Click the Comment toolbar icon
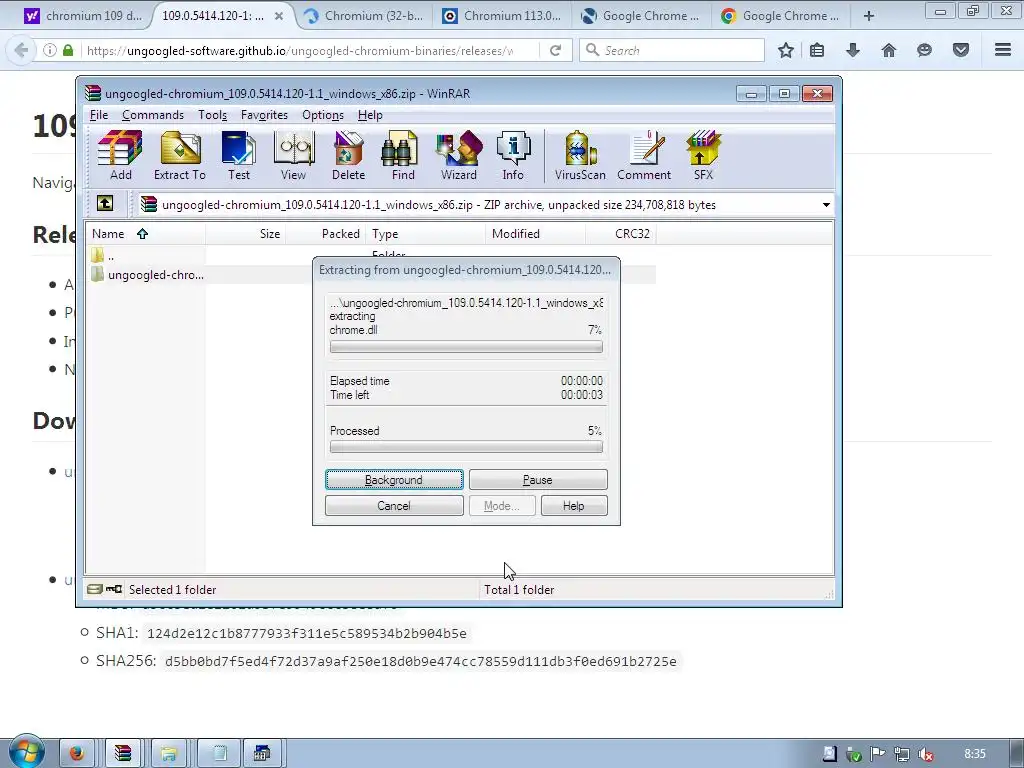Image resolution: width=1024 pixels, height=768 pixels. [644, 155]
